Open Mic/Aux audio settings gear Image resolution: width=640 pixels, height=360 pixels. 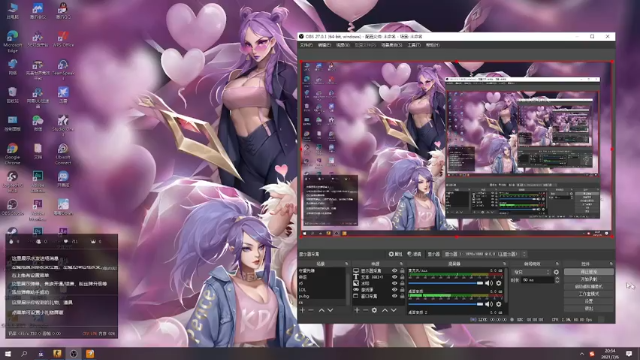499,283
